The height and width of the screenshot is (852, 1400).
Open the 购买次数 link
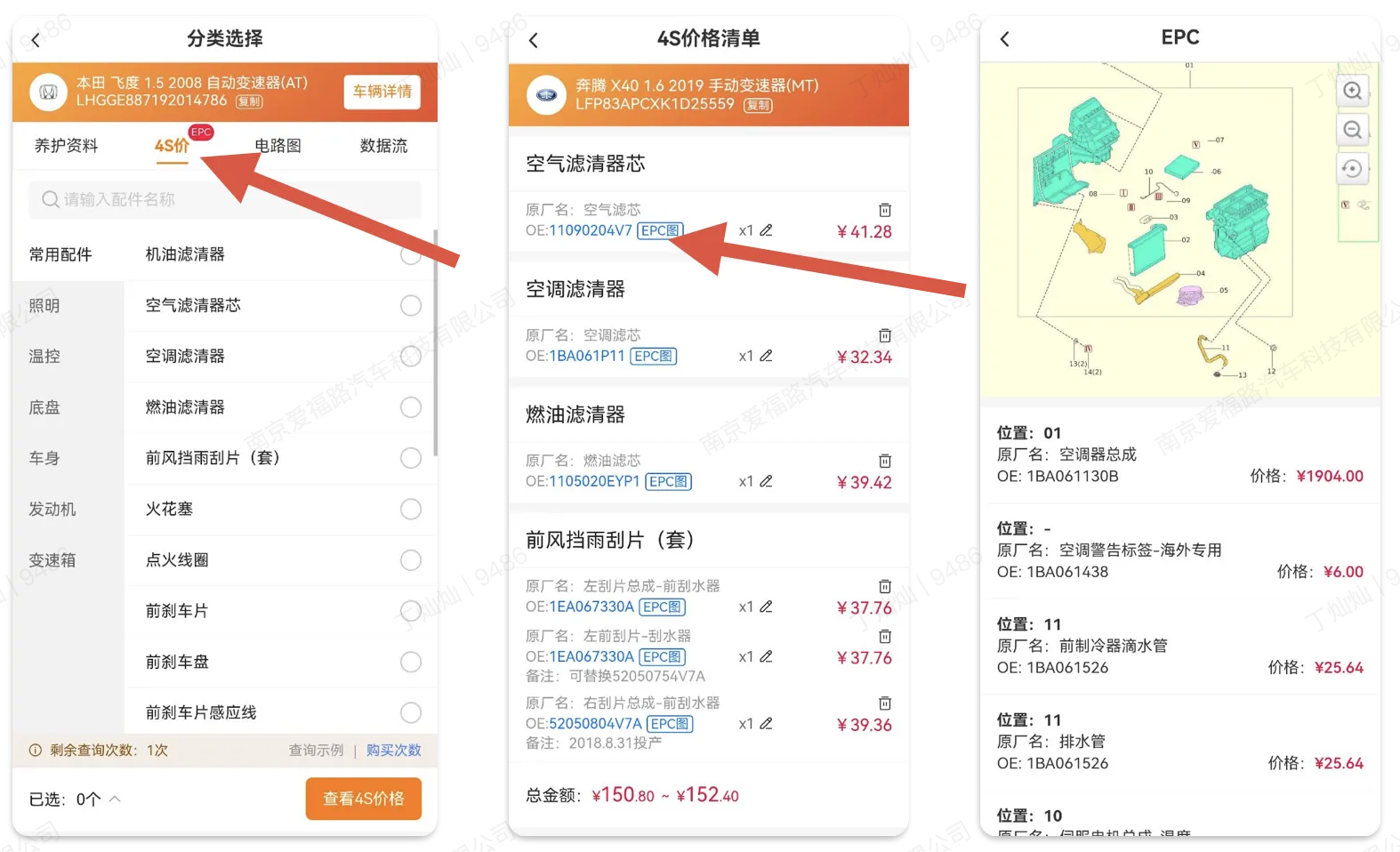tap(393, 751)
